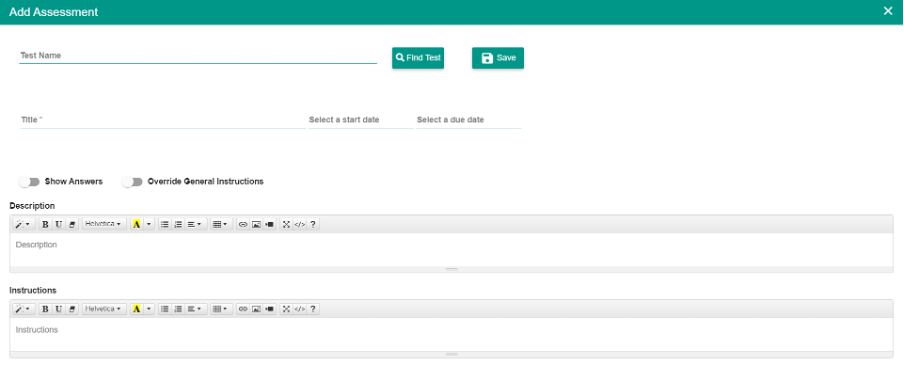The image size is (904, 382).
Task: Grab the Instructions editor resize handle
Action: tap(451, 354)
